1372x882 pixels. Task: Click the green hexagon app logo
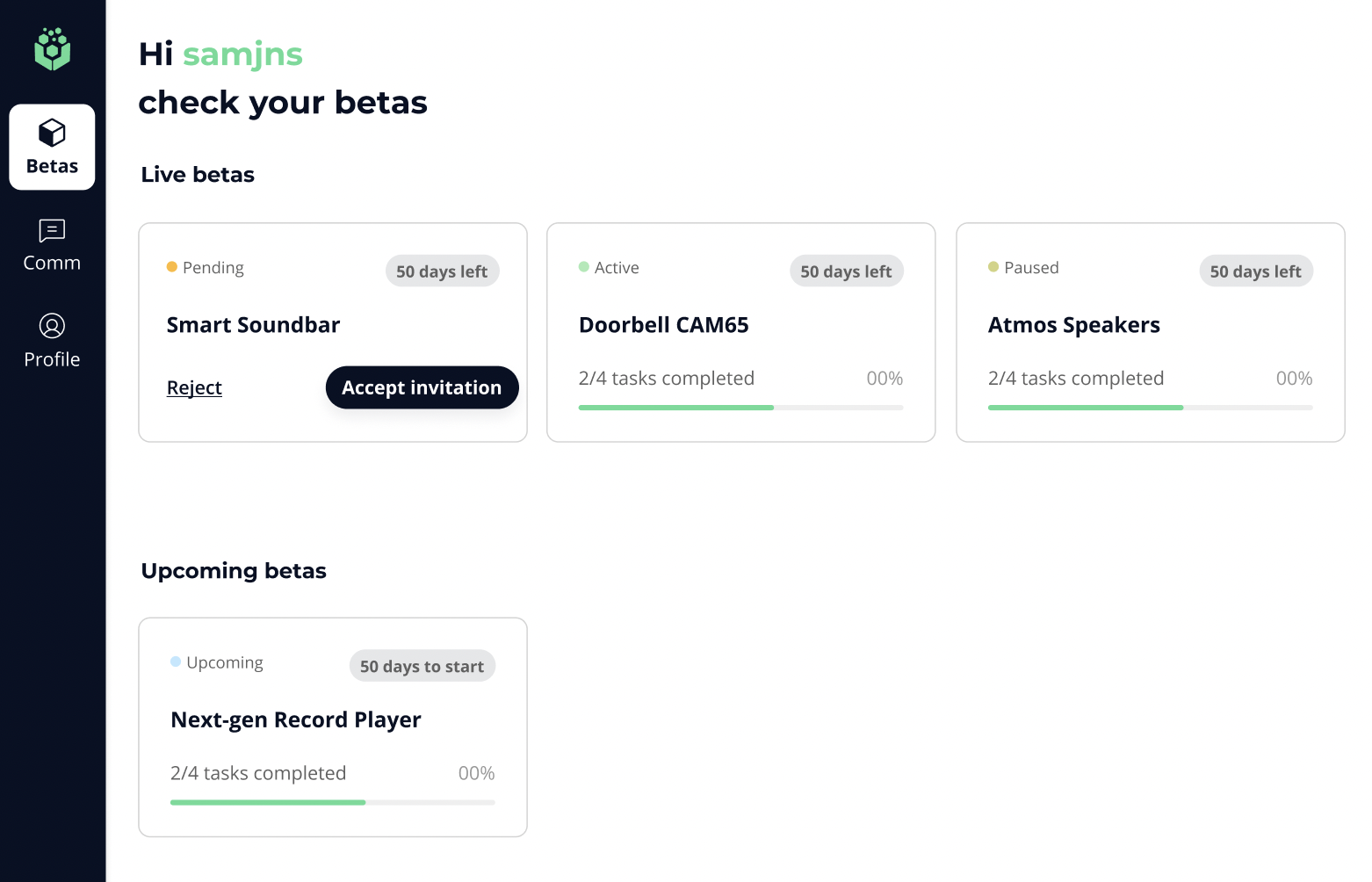(52, 49)
